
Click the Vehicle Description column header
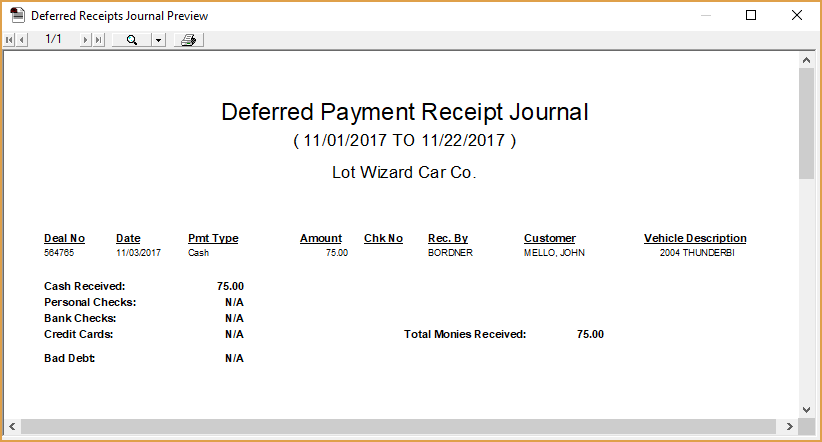point(695,239)
